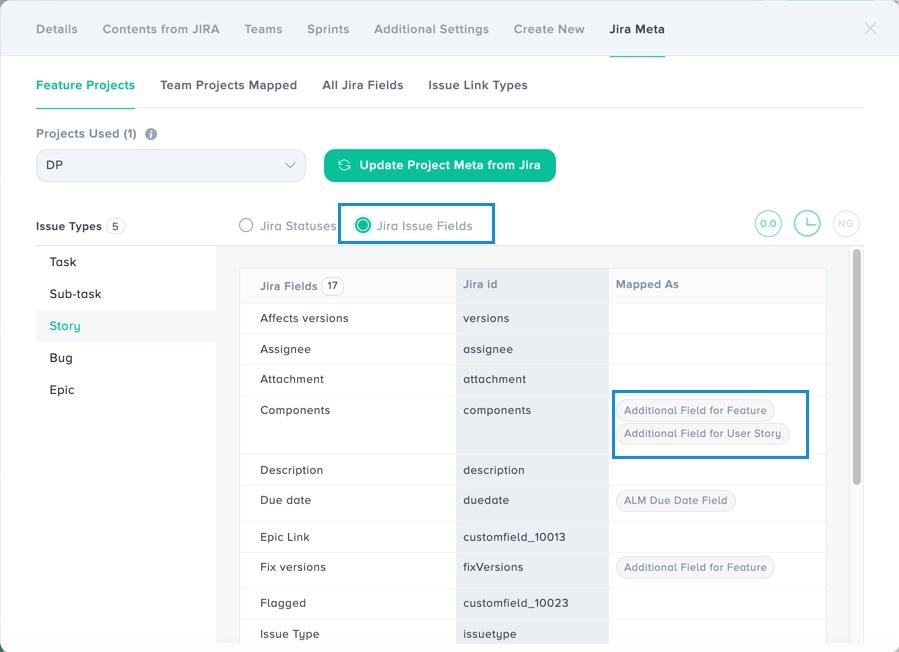Open the DP projects dropdown
The width and height of the screenshot is (899, 652).
[x=171, y=165]
